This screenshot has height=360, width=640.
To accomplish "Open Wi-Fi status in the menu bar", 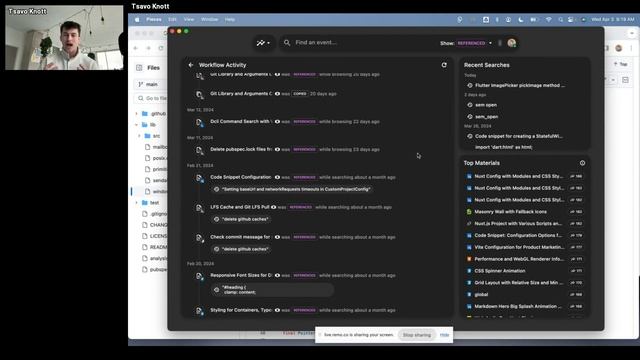I will [x=549, y=20].
